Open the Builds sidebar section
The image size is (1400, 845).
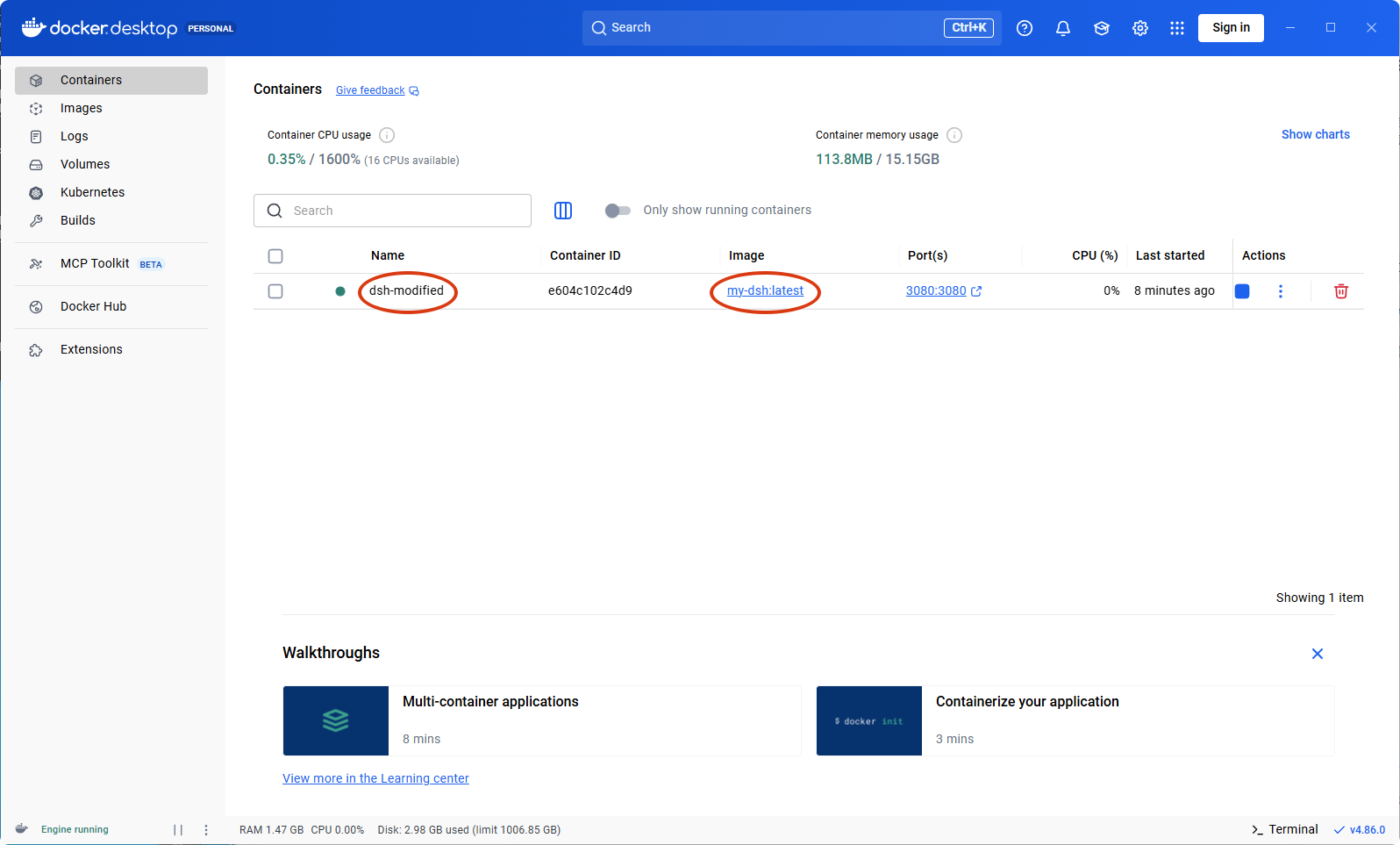click(x=111, y=220)
